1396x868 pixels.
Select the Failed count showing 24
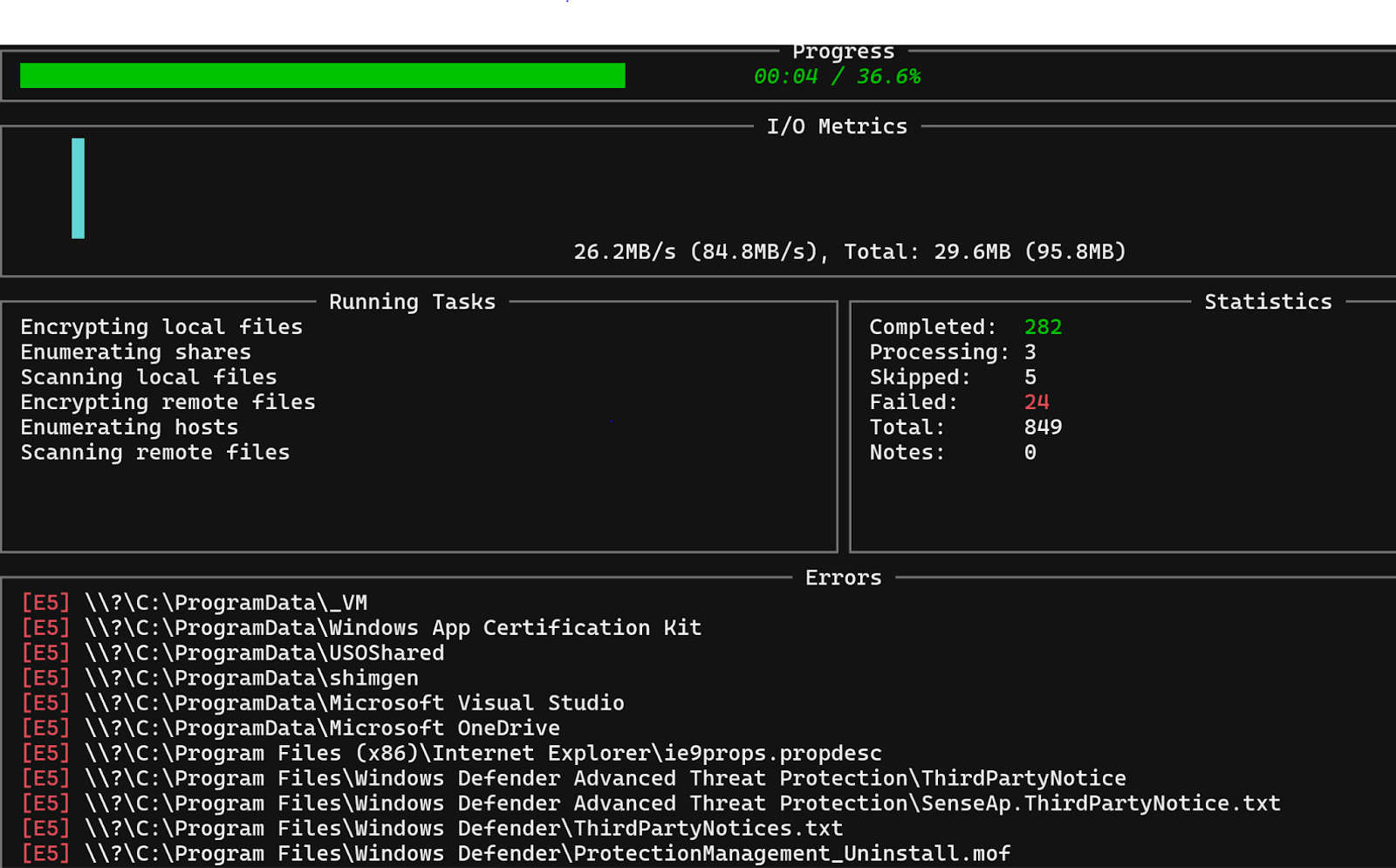click(1037, 402)
